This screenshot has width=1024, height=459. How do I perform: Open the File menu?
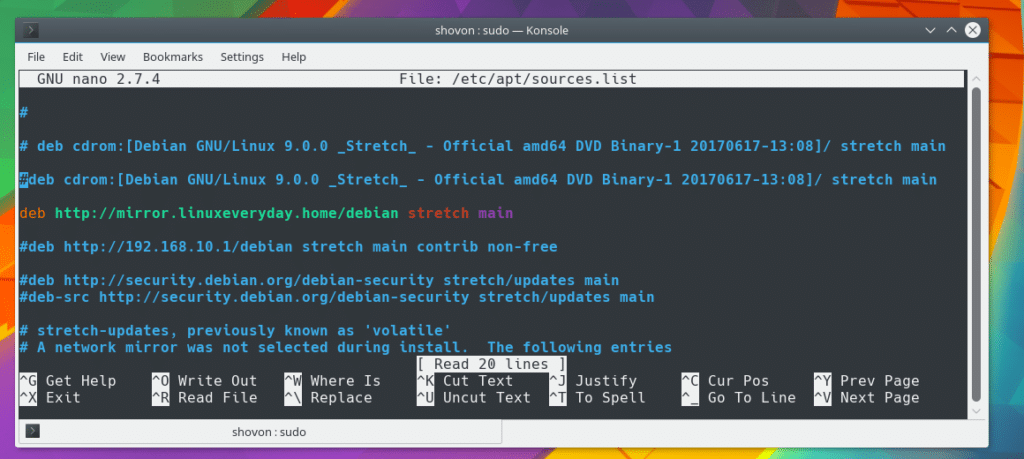point(36,57)
